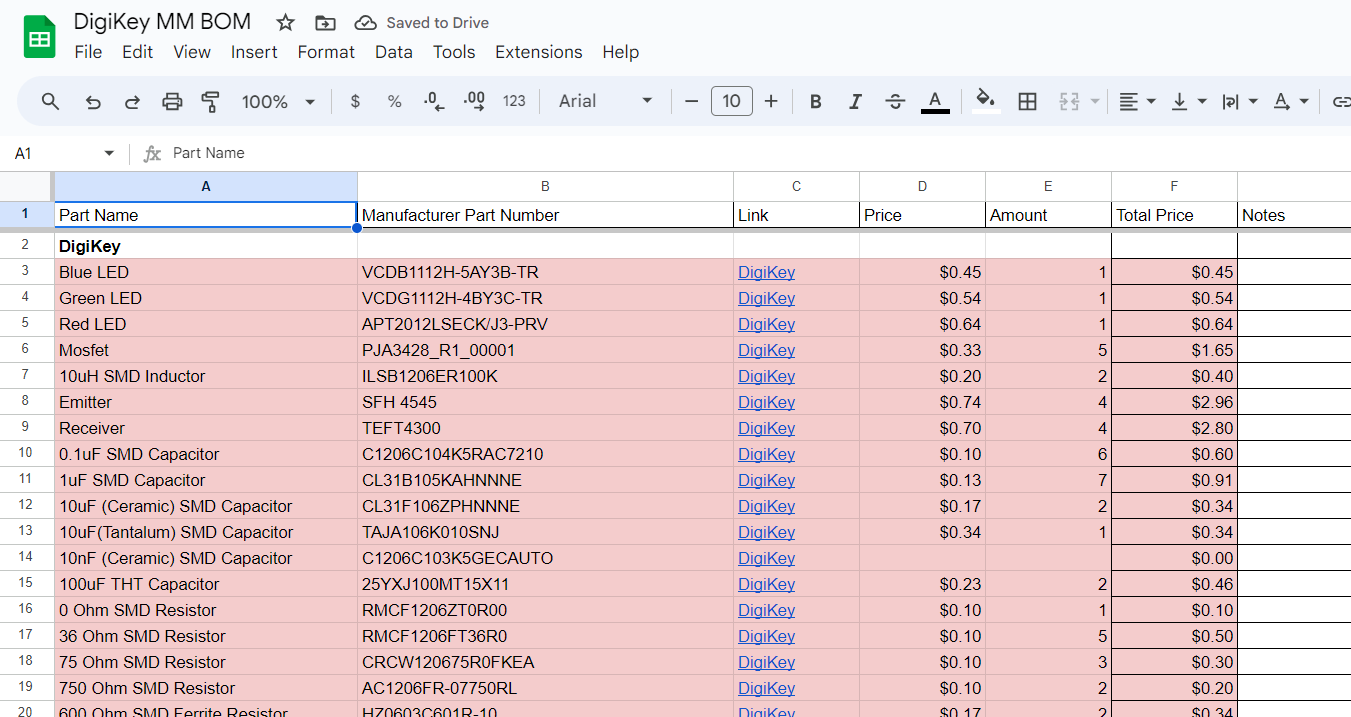Image resolution: width=1351 pixels, height=717 pixels.
Task: Increase font size with plus button
Action: coord(771,101)
